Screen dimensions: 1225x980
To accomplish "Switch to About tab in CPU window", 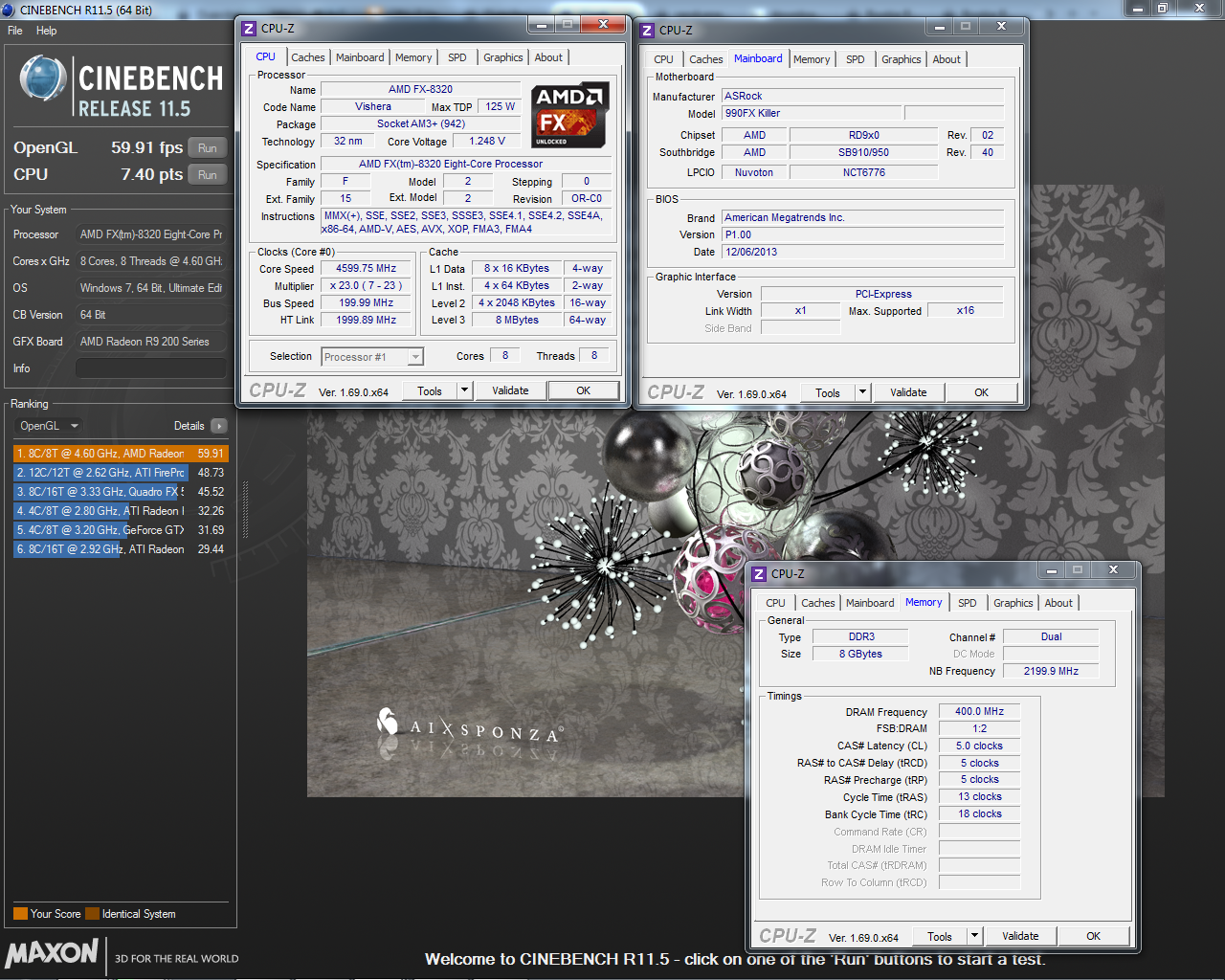I will pyautogui.click(x=548, y=57).
